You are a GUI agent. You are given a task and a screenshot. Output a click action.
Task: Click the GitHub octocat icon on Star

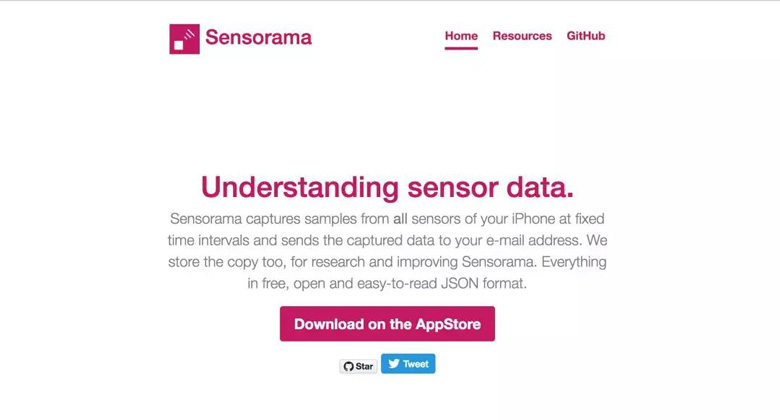[349, 367]
